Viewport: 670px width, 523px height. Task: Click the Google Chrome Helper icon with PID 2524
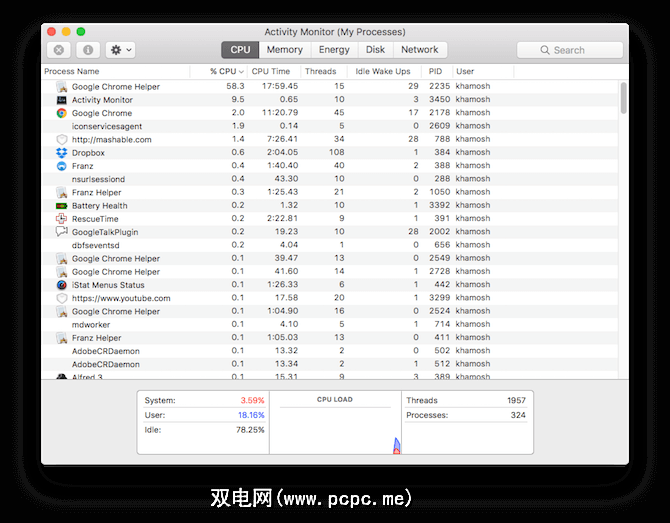tap(62, 312)
